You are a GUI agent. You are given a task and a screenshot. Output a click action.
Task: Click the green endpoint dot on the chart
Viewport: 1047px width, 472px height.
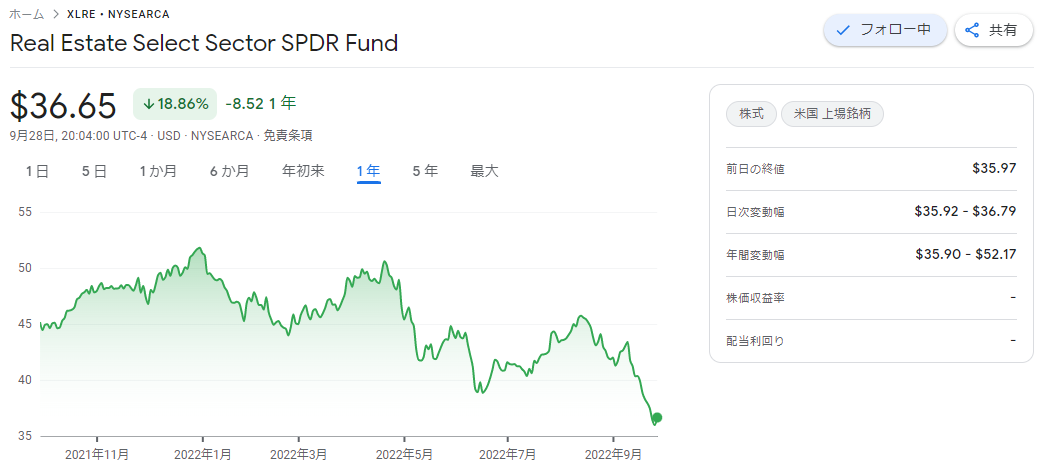tap(657, 417)
